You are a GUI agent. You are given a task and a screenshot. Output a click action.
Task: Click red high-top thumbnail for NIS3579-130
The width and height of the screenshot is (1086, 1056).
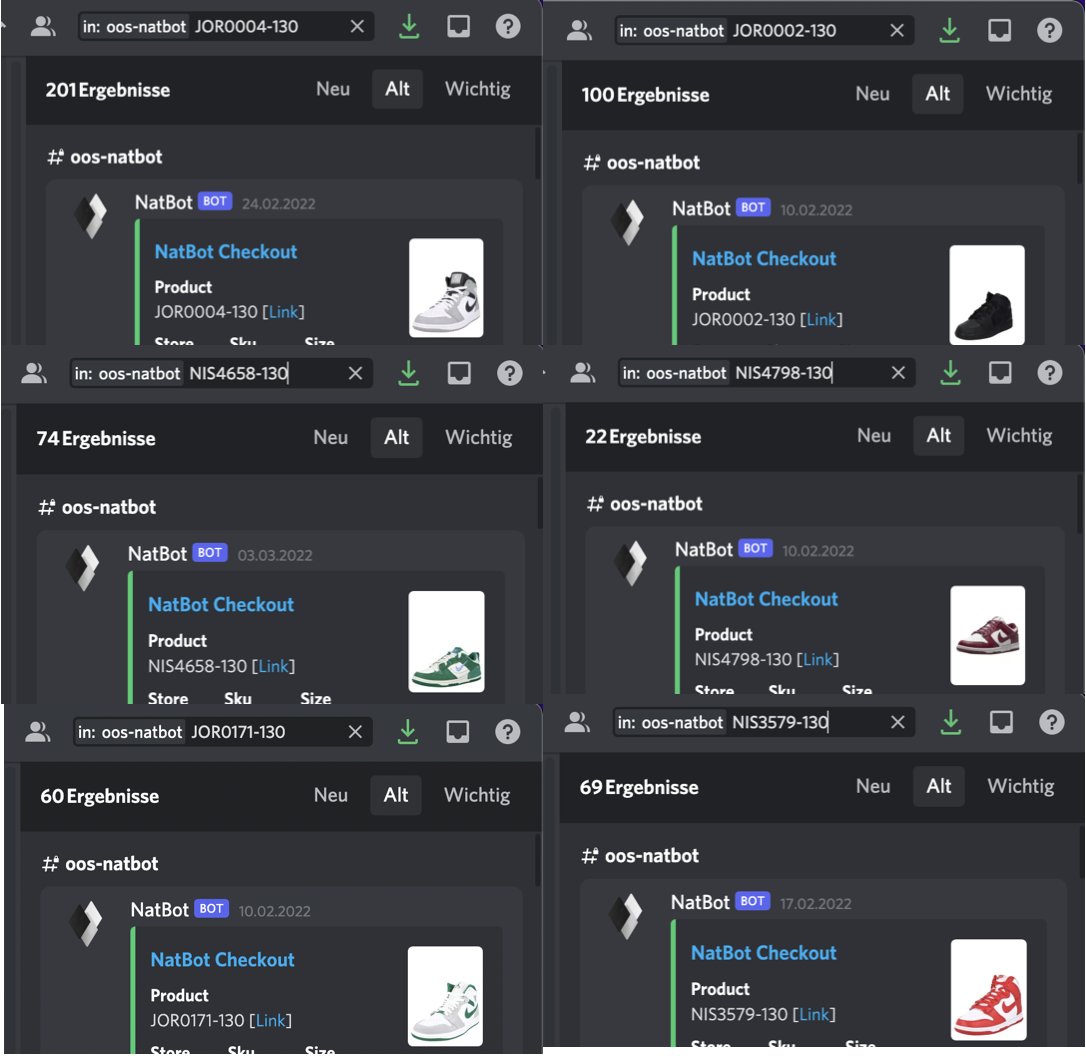pyautogui.click(x=989, y=990)
